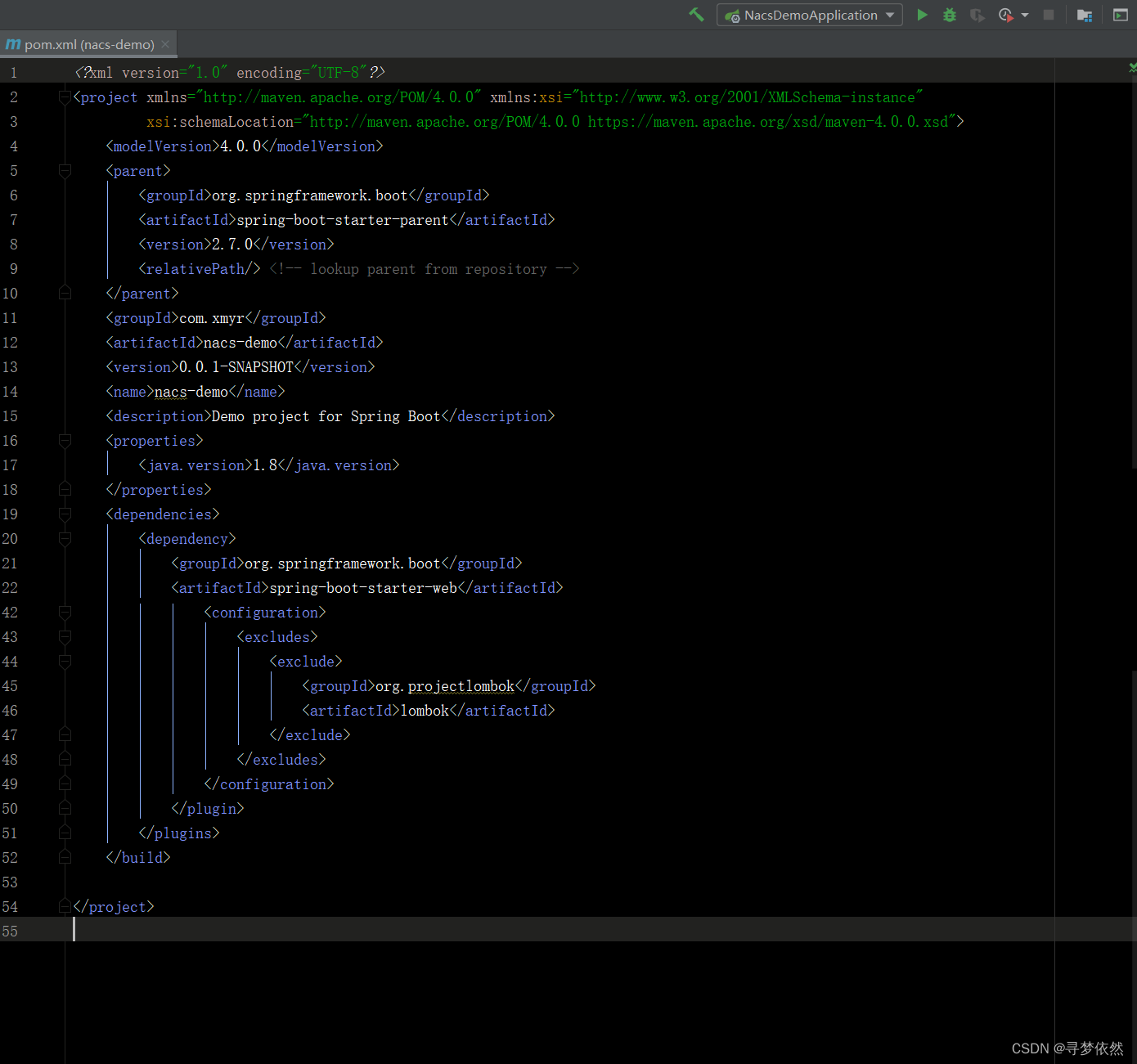Click the text org.springframework.boot on line 6
Screen dimensions: 1137x1064
click(x=310, y=195)
